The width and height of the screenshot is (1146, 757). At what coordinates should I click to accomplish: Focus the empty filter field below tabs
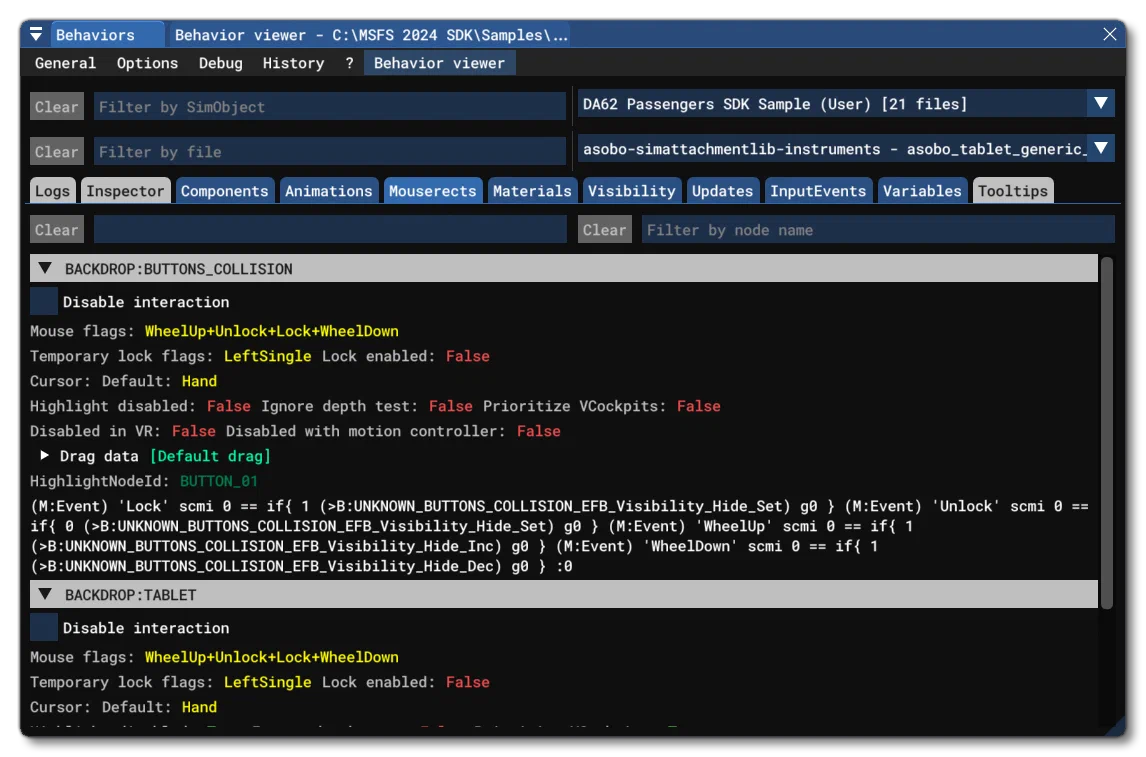(x=330, y=229)
